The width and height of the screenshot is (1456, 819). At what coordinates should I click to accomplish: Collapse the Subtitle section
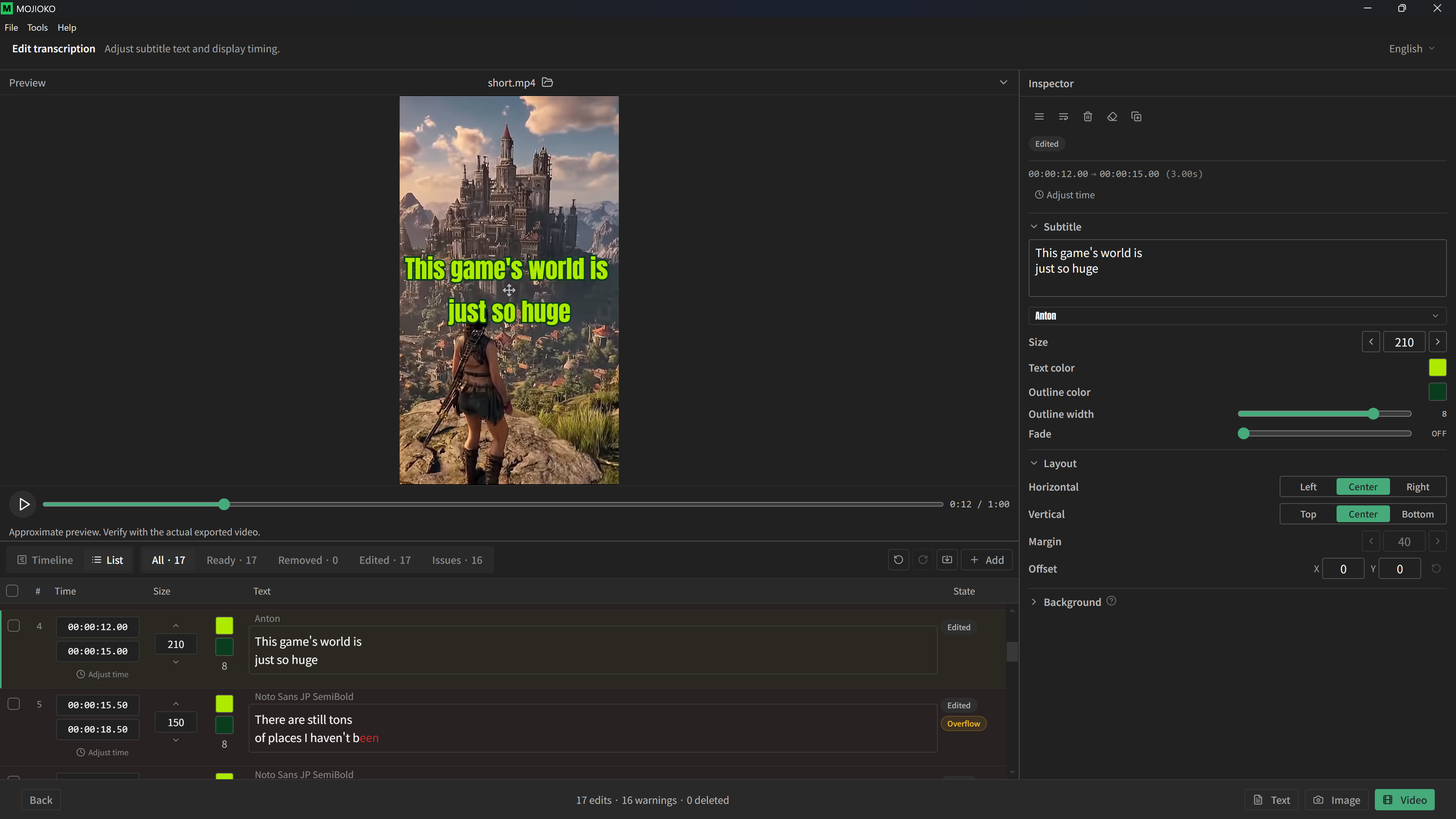(1034, 227)
